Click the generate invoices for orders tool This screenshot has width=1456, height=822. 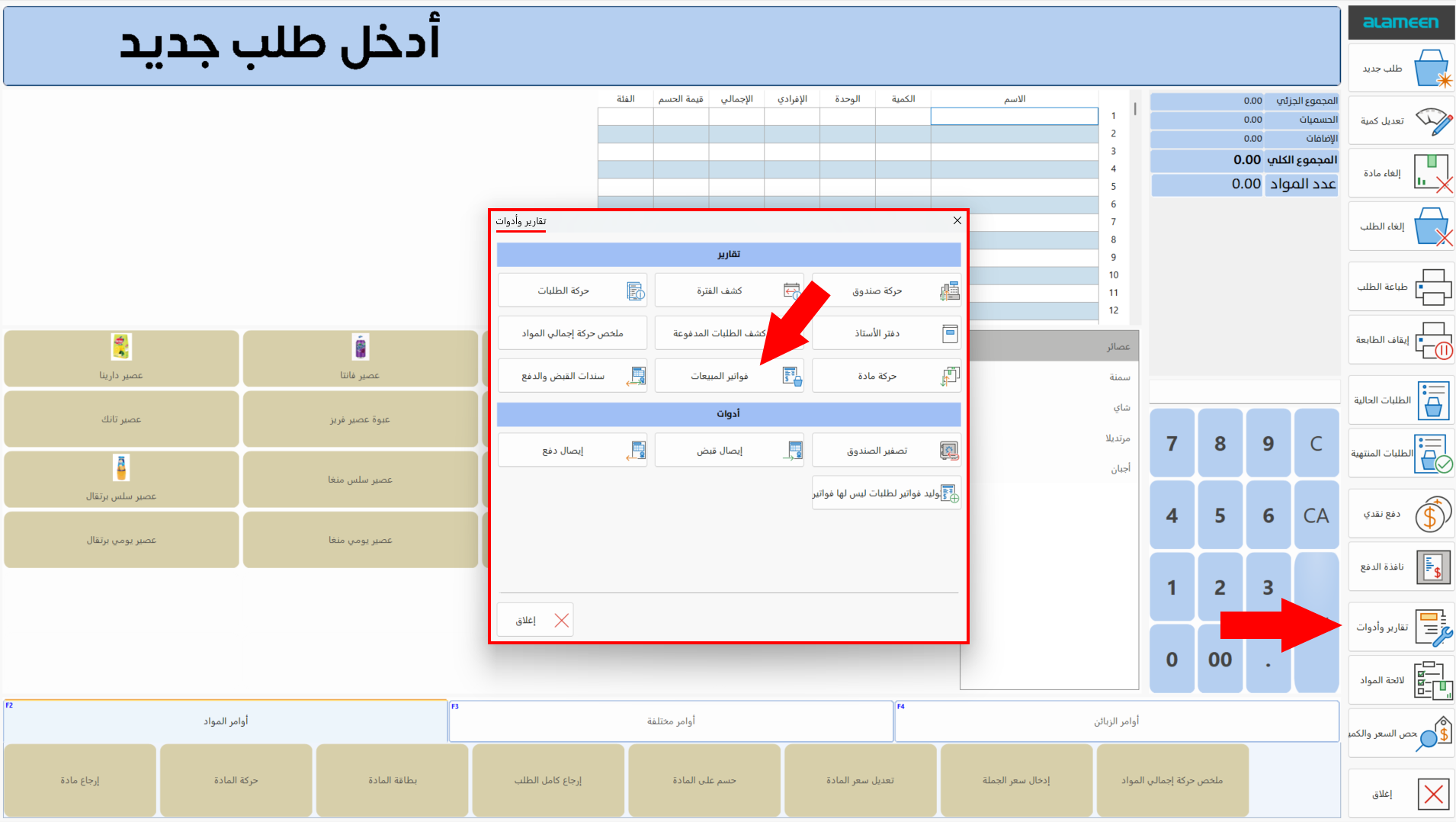coord(886,493)
